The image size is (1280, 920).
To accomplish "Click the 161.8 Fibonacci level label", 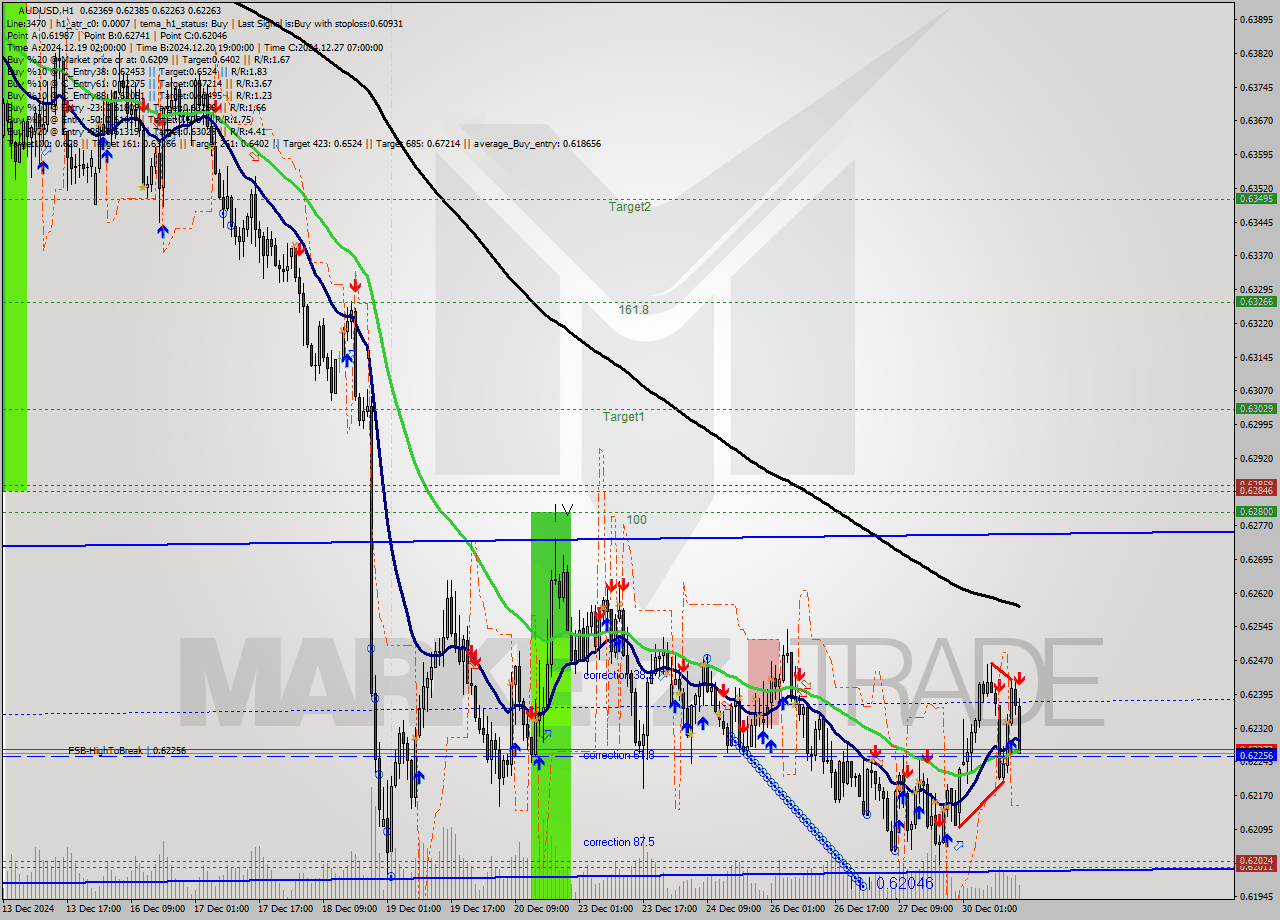I will point(633,310).
